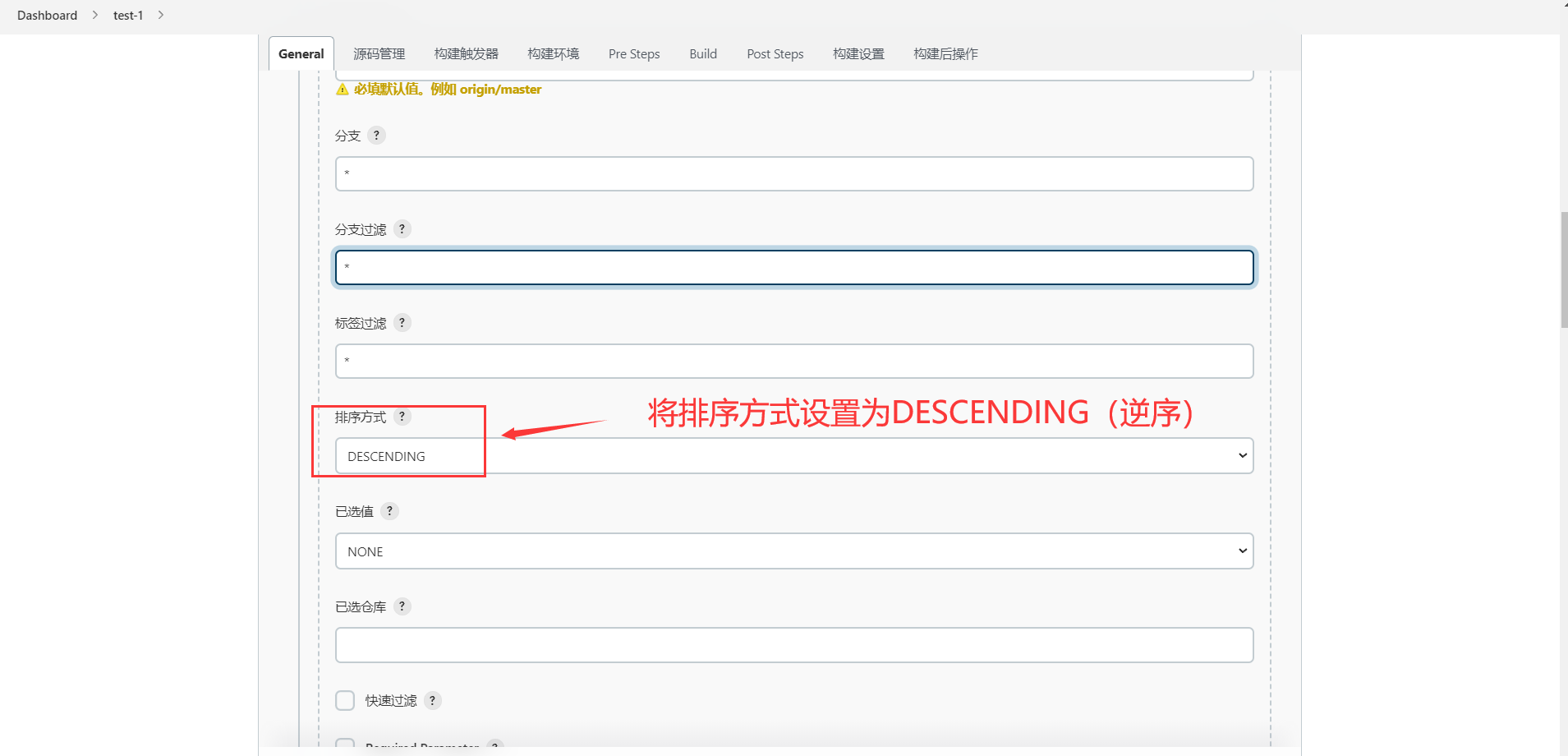Click chevron after Dashboard breadcrumb
The width and height of the screenshot is (1568, 756).
[x=95, y=15]
